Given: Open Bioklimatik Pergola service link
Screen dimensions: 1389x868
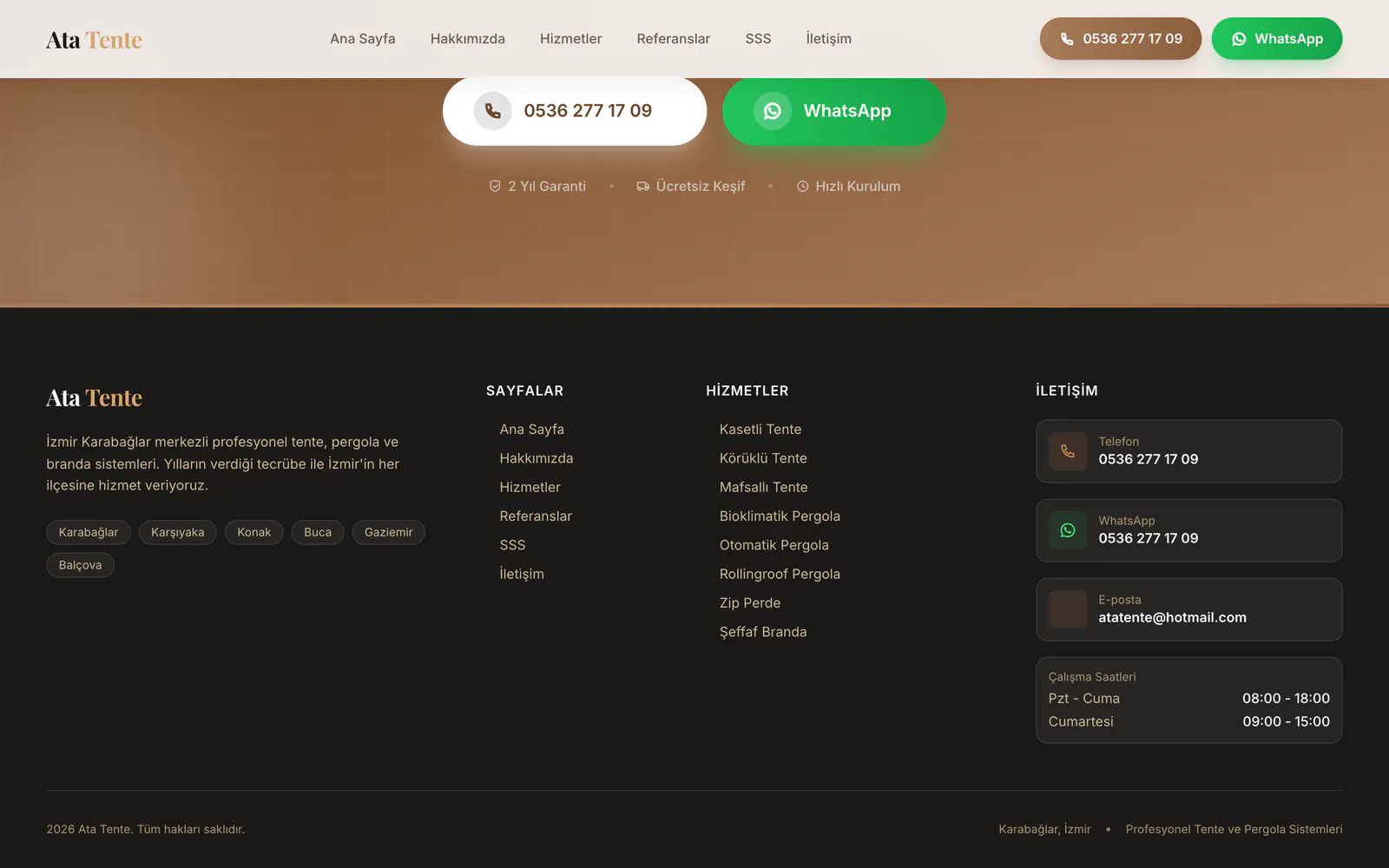Looking at the screenshot, I should [x=780, y=516].
